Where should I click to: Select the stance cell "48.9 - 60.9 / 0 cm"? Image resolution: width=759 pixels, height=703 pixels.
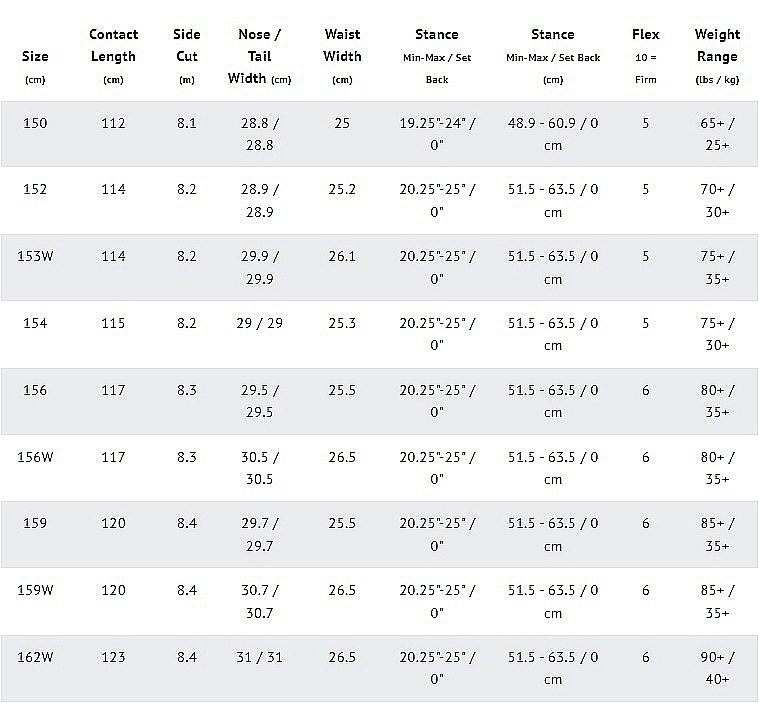pyautogui.click(x=553, y=134)
